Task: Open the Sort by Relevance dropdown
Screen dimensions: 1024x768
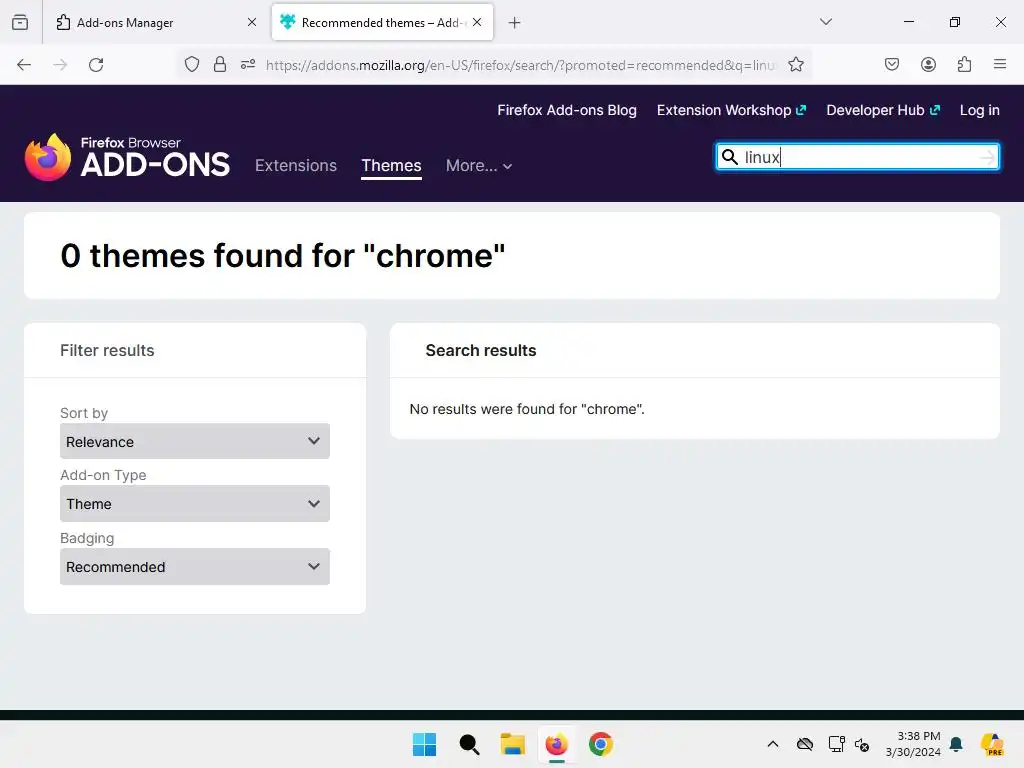Action: [x=195, y=441]
